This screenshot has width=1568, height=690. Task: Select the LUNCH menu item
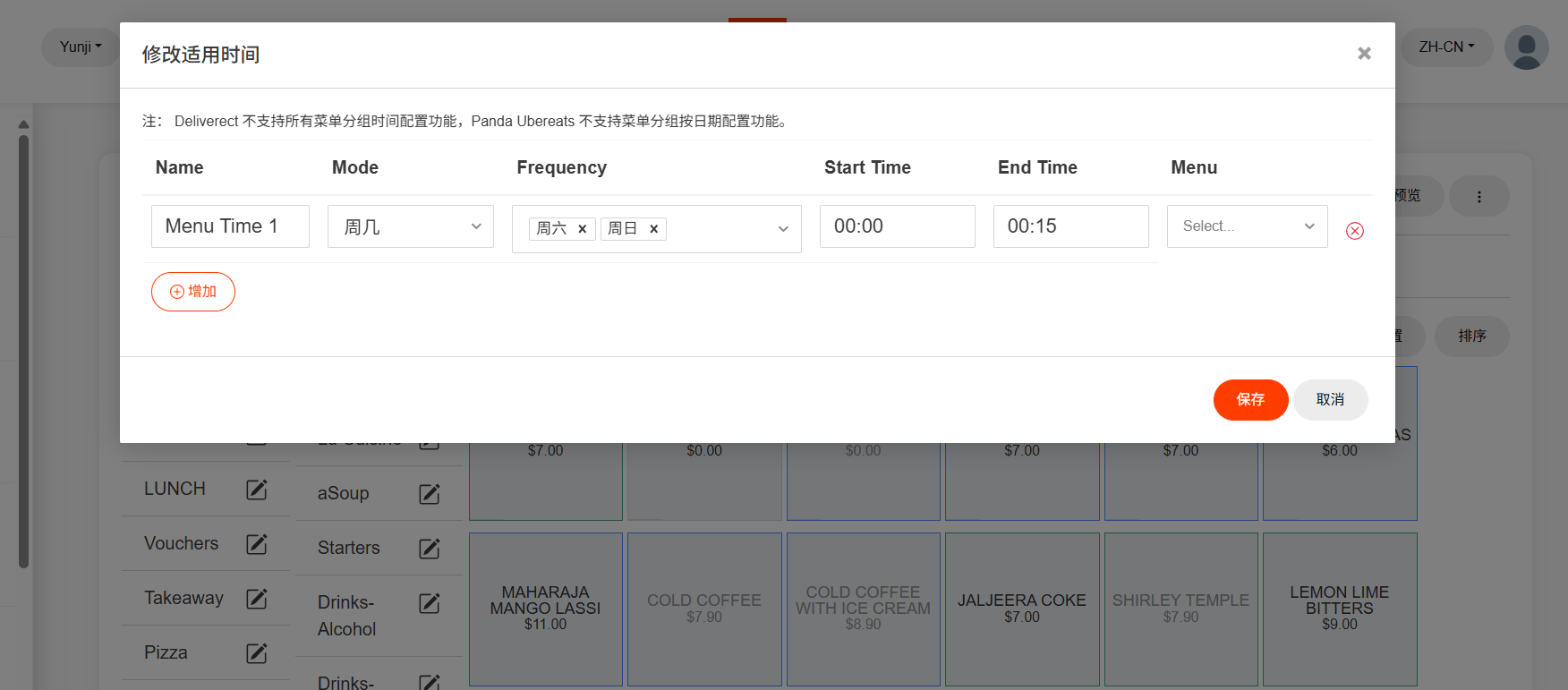coord(175,489)
